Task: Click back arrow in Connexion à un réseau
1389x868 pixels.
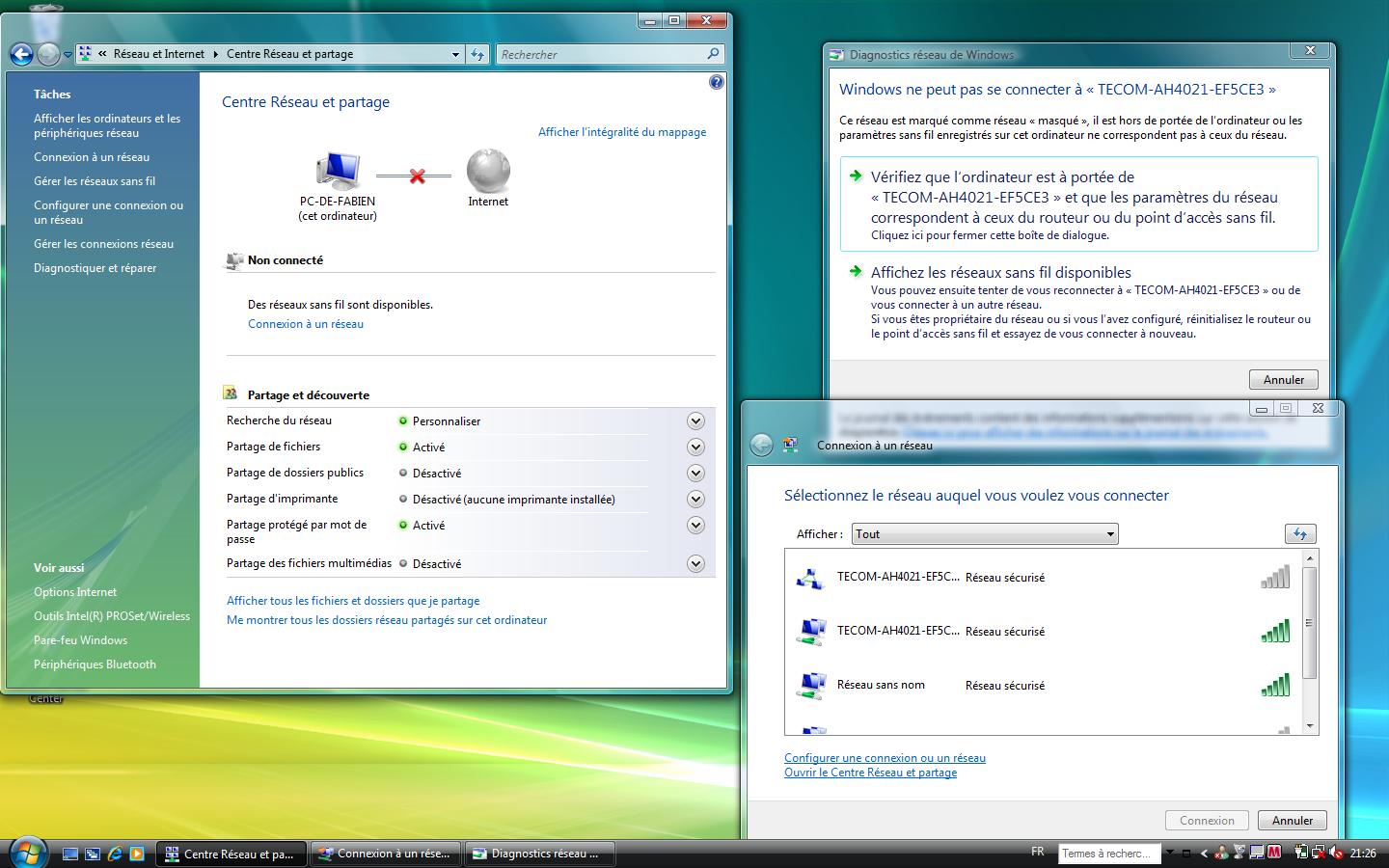Action: coord(762,445)
